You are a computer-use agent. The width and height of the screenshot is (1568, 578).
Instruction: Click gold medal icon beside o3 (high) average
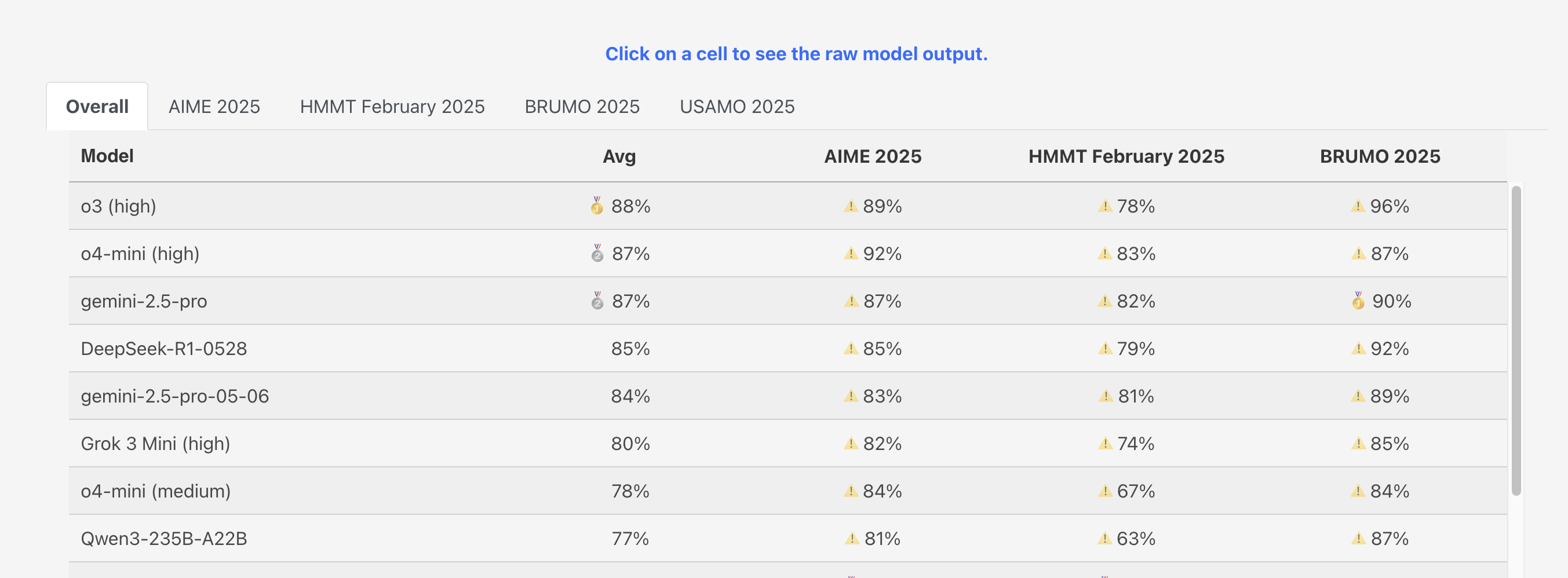click(x=596, y=206)
